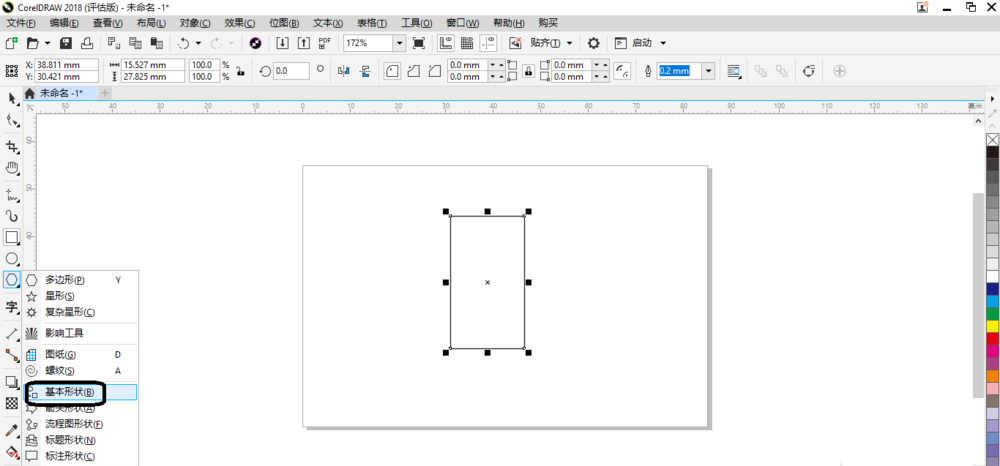The height and width of the screenshot is (466, 1000).
Task: Open the 效果 menu
Action: point(240,23)
